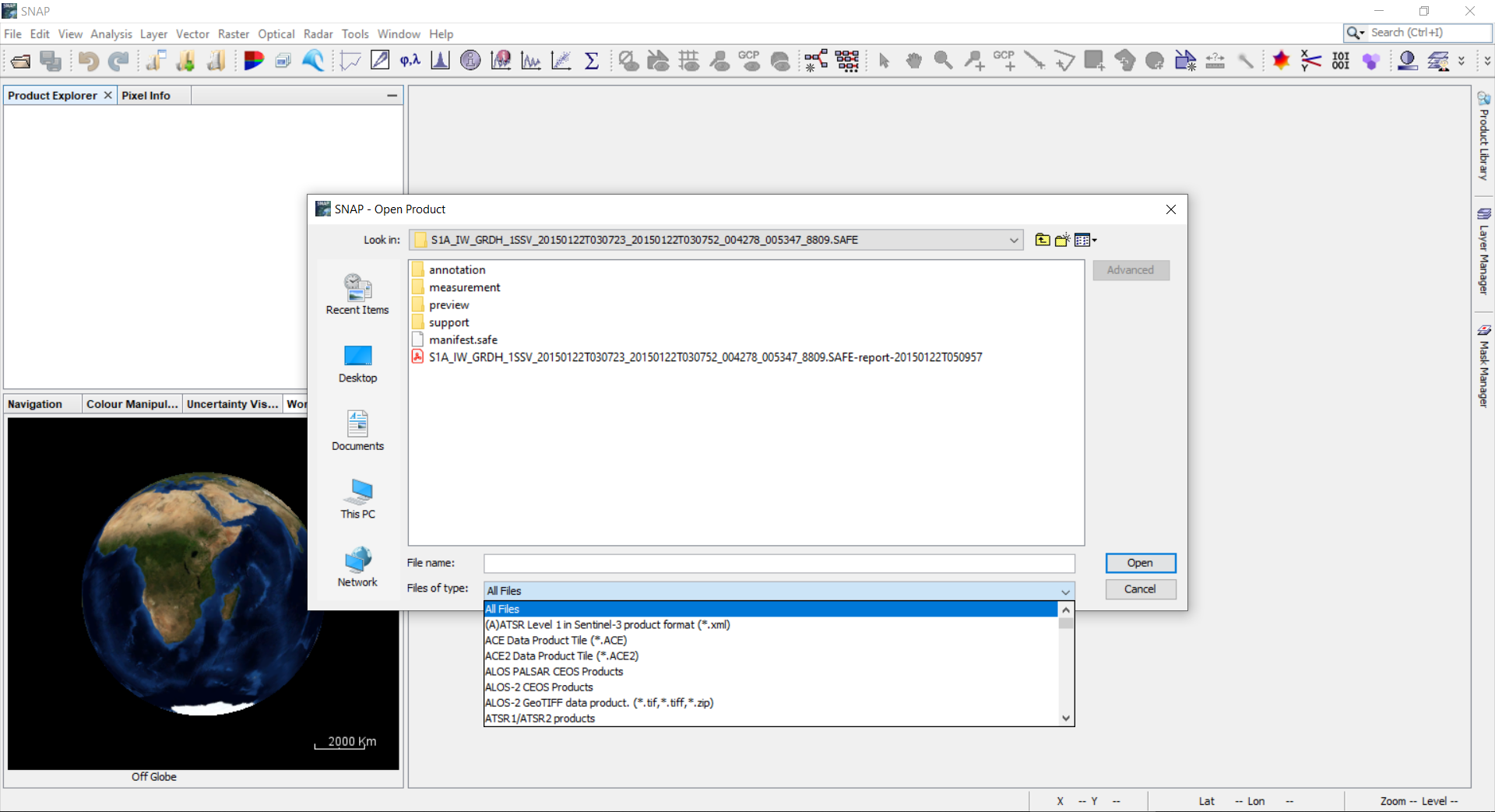Switch to the Pixel Info tab
The image size is (1495, 812).
coord(146,95)
